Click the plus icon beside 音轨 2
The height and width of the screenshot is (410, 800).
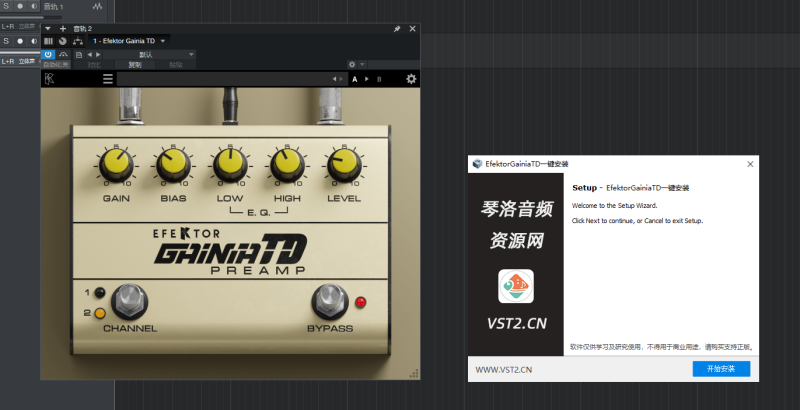63,29
